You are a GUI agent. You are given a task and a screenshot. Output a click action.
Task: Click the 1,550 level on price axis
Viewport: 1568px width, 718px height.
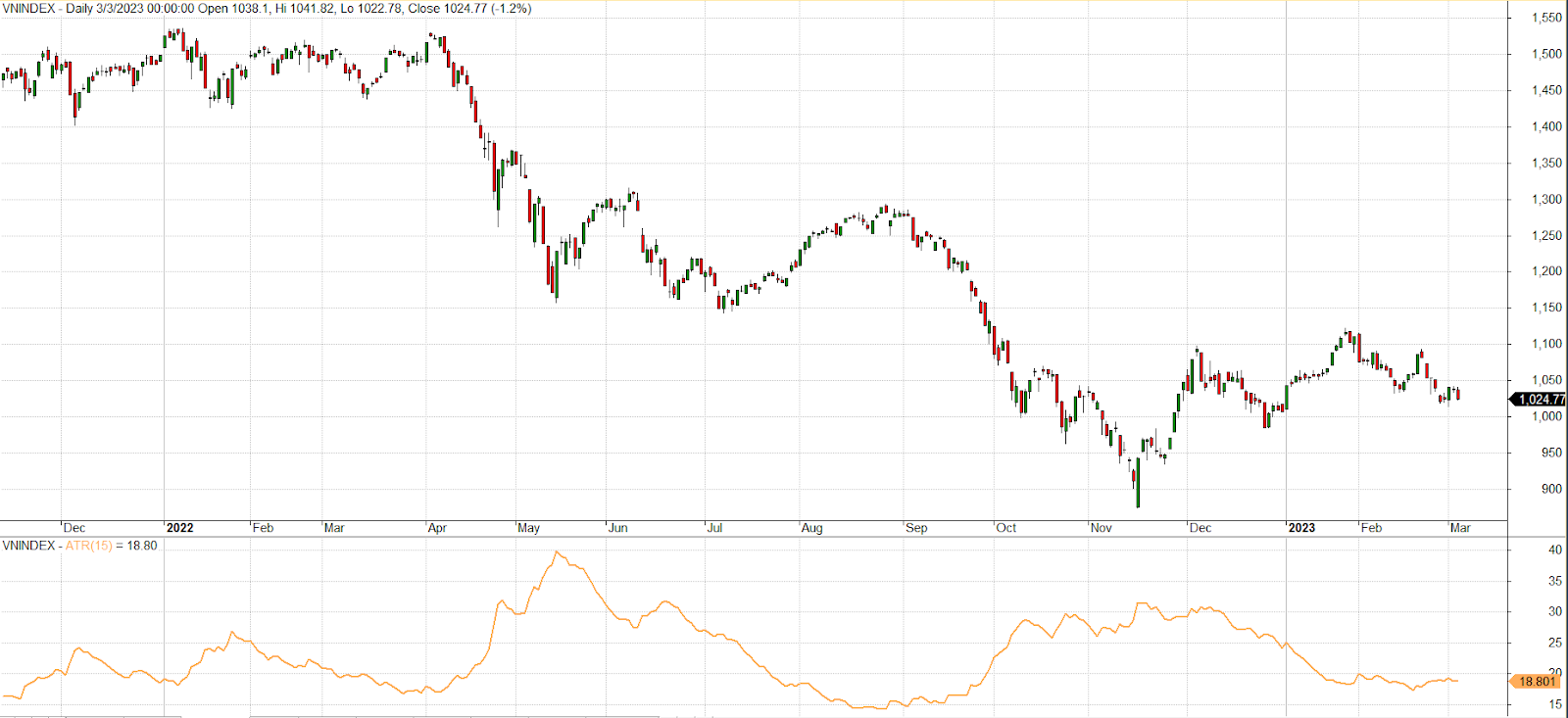click(1546, 18)
